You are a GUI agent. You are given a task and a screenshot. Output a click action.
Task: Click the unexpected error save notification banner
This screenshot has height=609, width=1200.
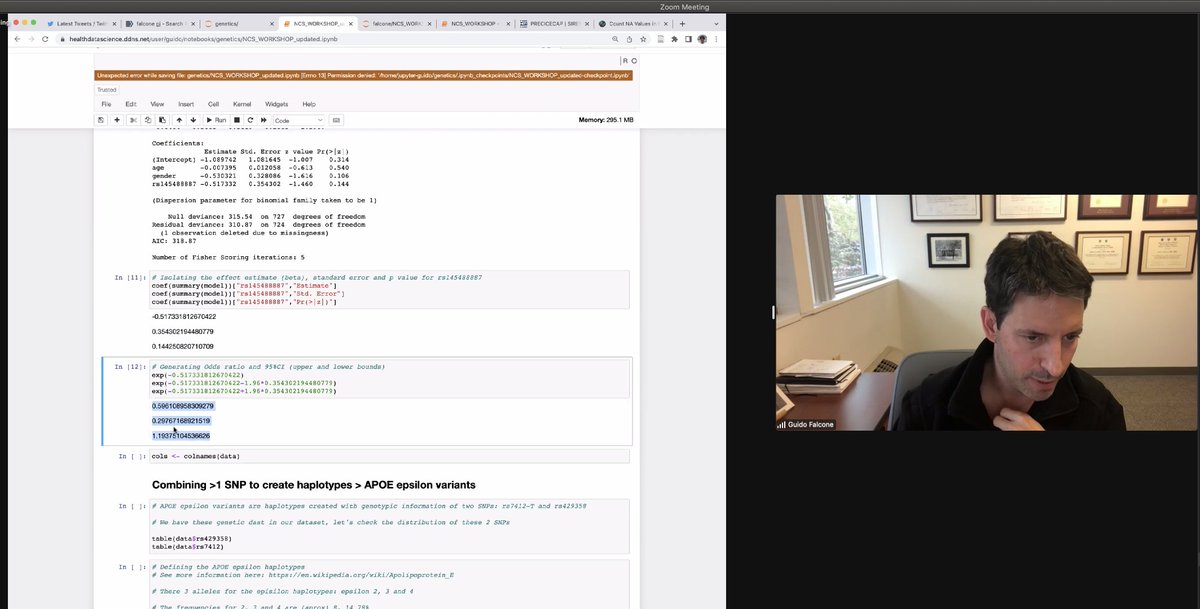coord(364,75)
